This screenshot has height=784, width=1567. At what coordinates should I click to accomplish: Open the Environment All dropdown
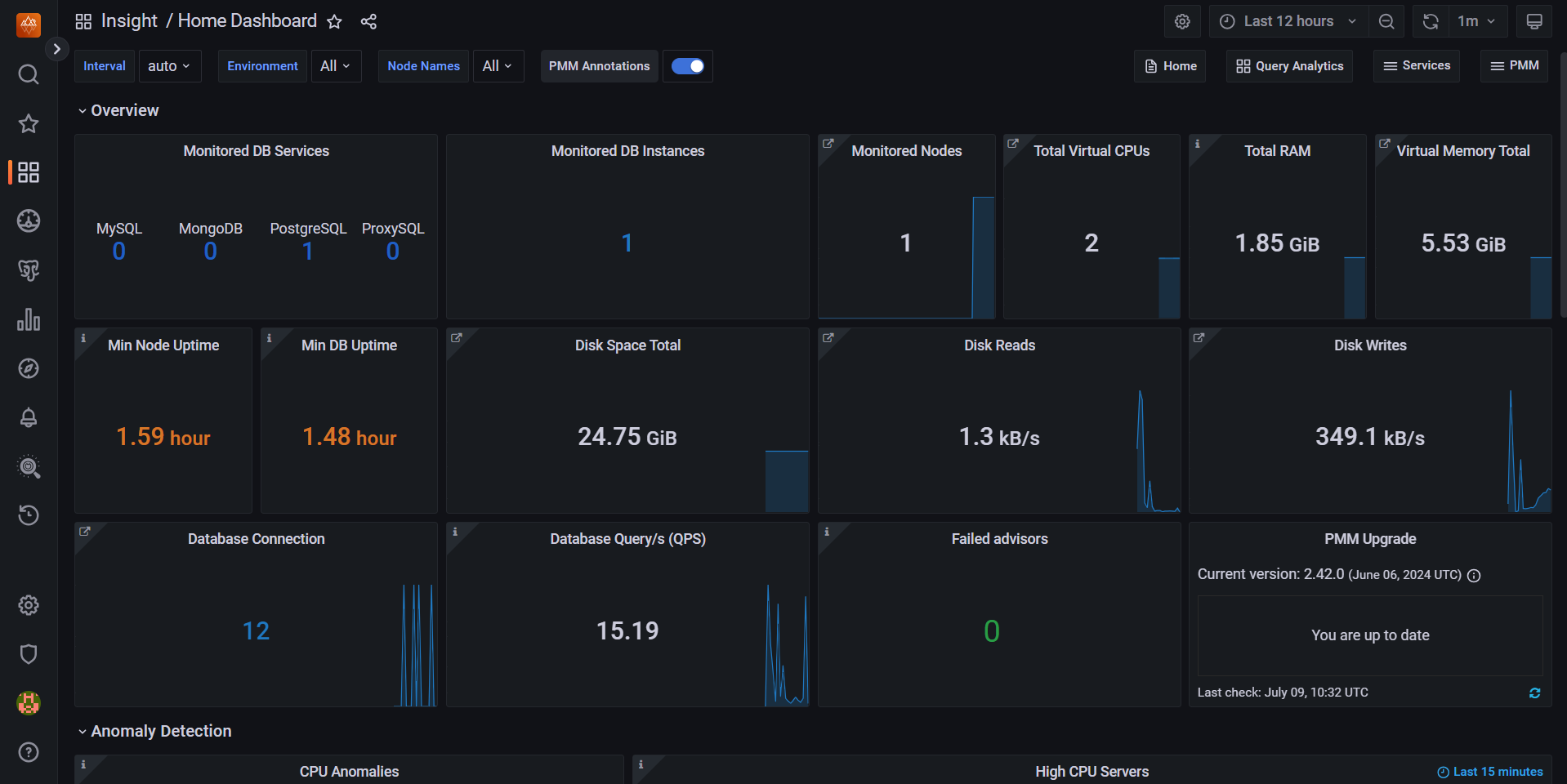pyautogui.click(x=335, y=66)
